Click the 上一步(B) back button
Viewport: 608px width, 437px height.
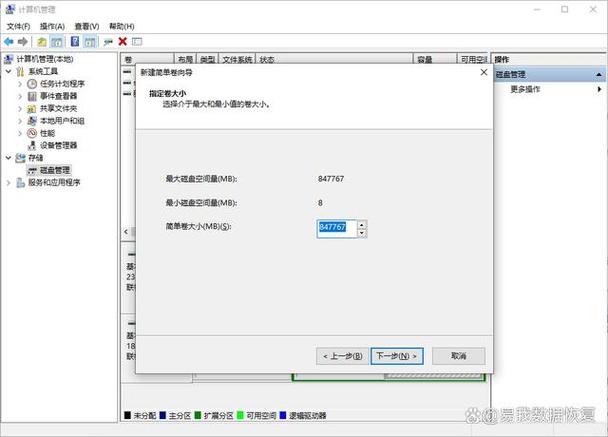click(x=342, y=356)
